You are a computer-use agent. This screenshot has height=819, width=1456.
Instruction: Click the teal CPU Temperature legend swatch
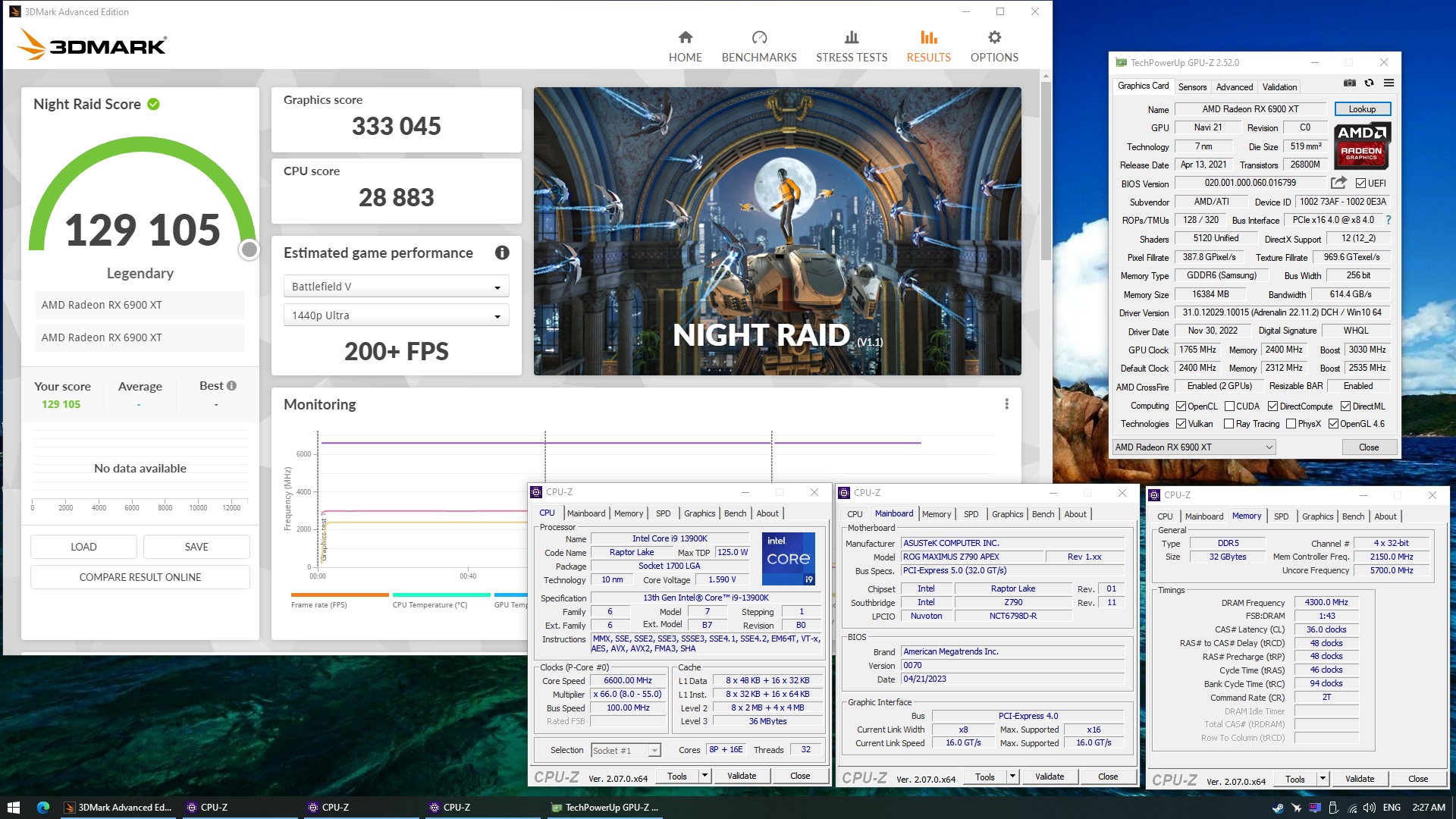coord(441,595)
